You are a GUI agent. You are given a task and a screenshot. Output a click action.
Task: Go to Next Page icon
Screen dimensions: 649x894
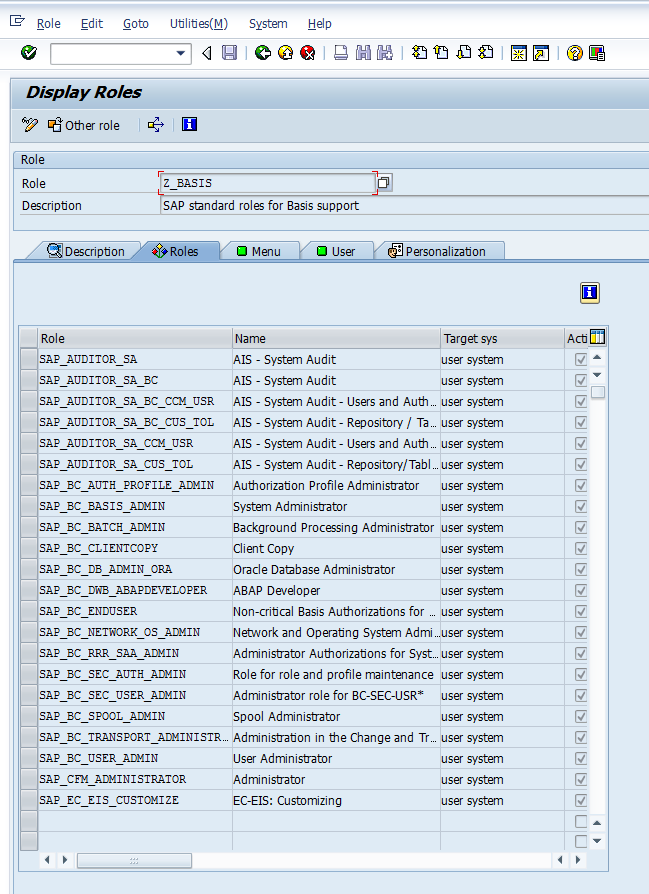pyautogui.click(x=464, y=53)
